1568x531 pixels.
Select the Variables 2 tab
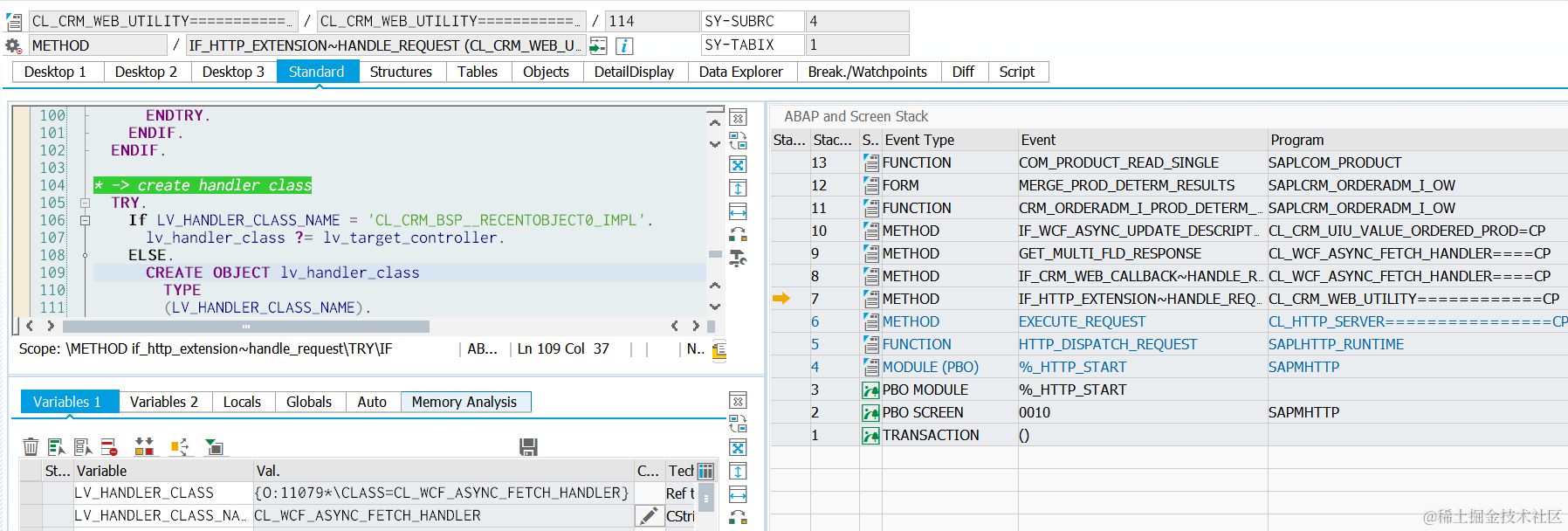tap(164, 402)
